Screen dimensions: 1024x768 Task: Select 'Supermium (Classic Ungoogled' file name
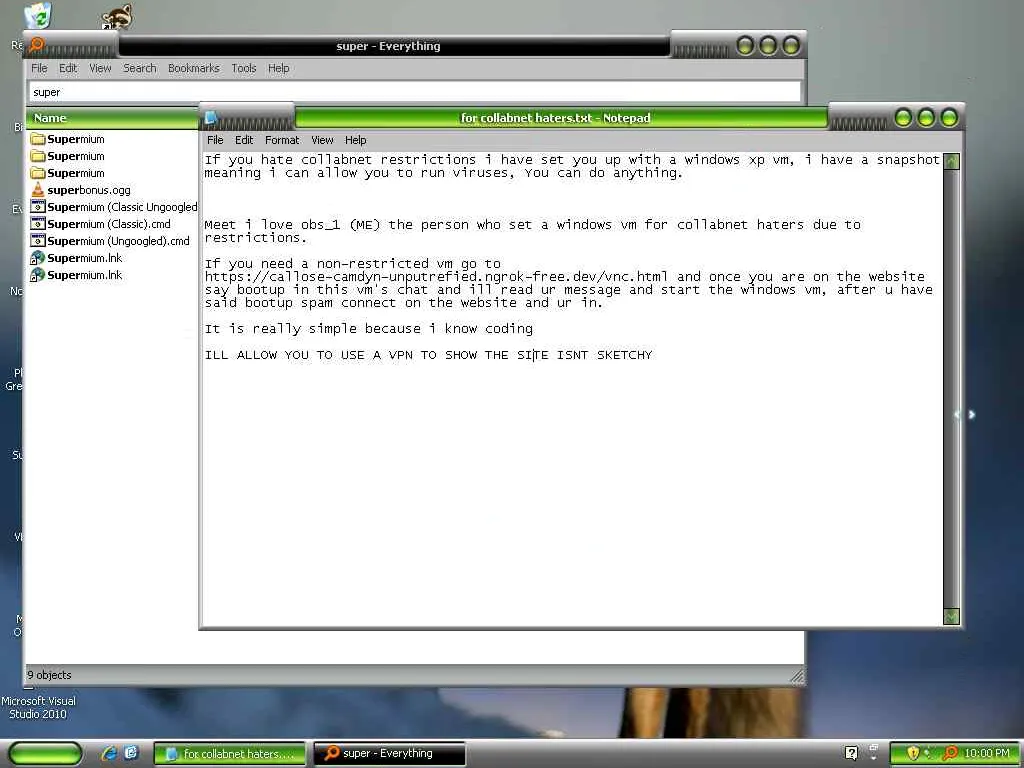tap(122, 207)
